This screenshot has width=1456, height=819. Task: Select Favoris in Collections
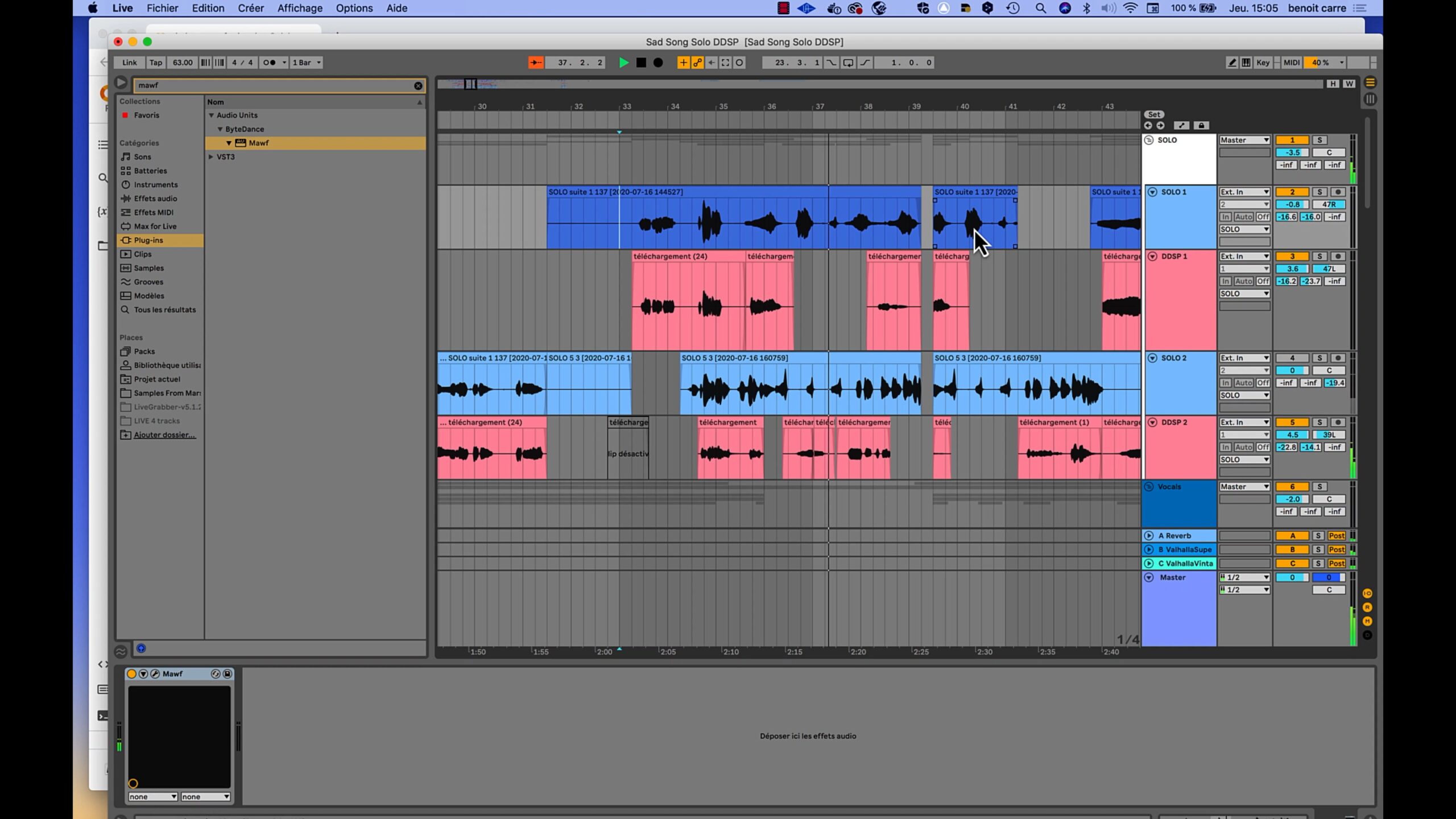point(146,115)
